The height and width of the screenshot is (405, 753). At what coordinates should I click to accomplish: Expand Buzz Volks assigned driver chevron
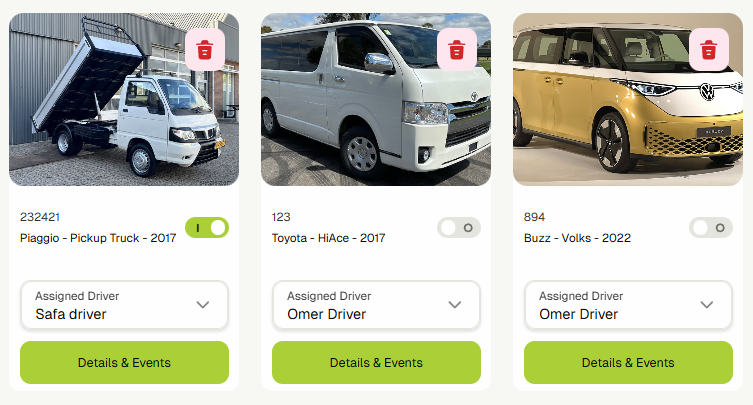click(706, 305)
